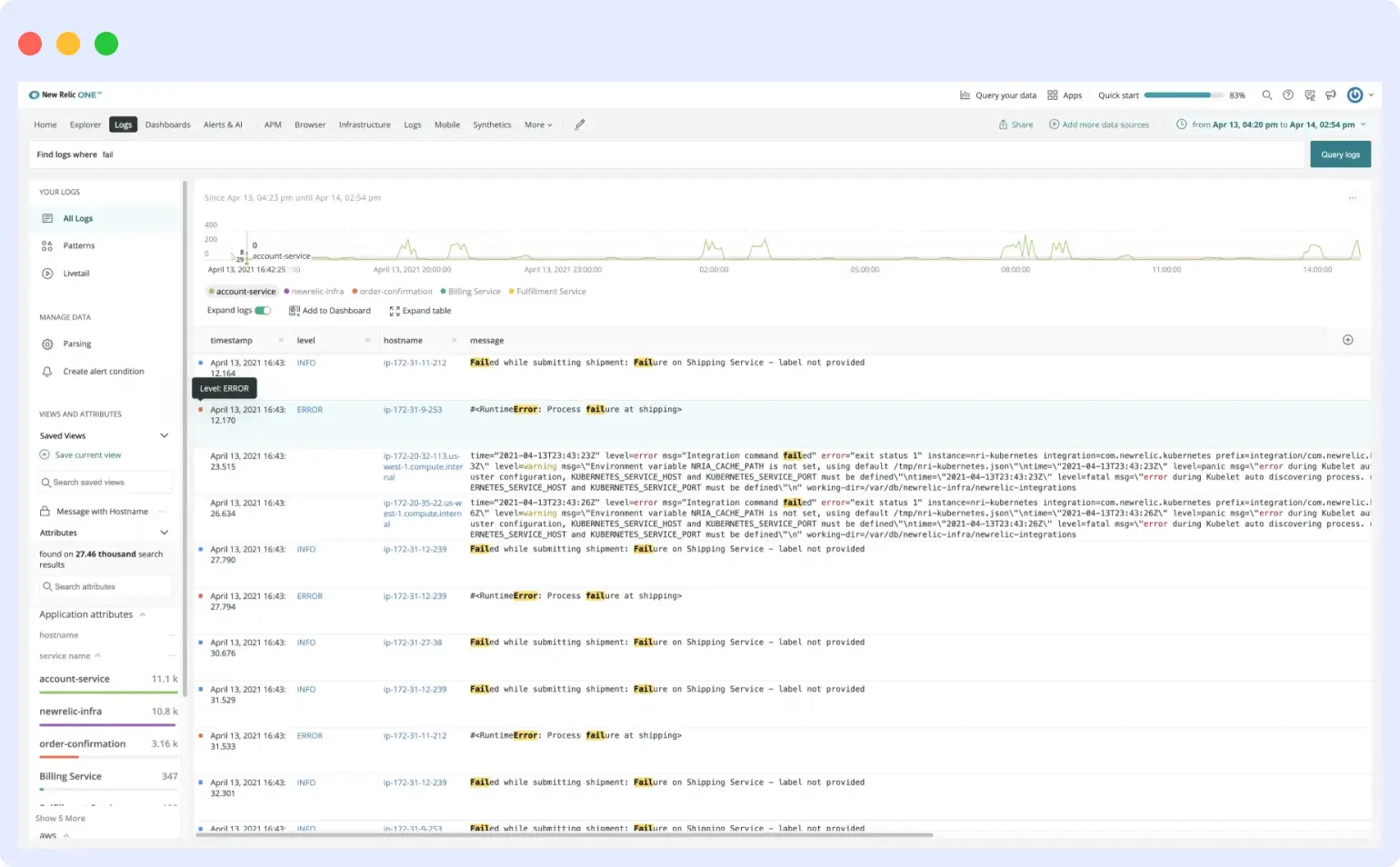Toggle Billing Service legend series
Screen dimensions: 1400x867
(x=470, y=292)
